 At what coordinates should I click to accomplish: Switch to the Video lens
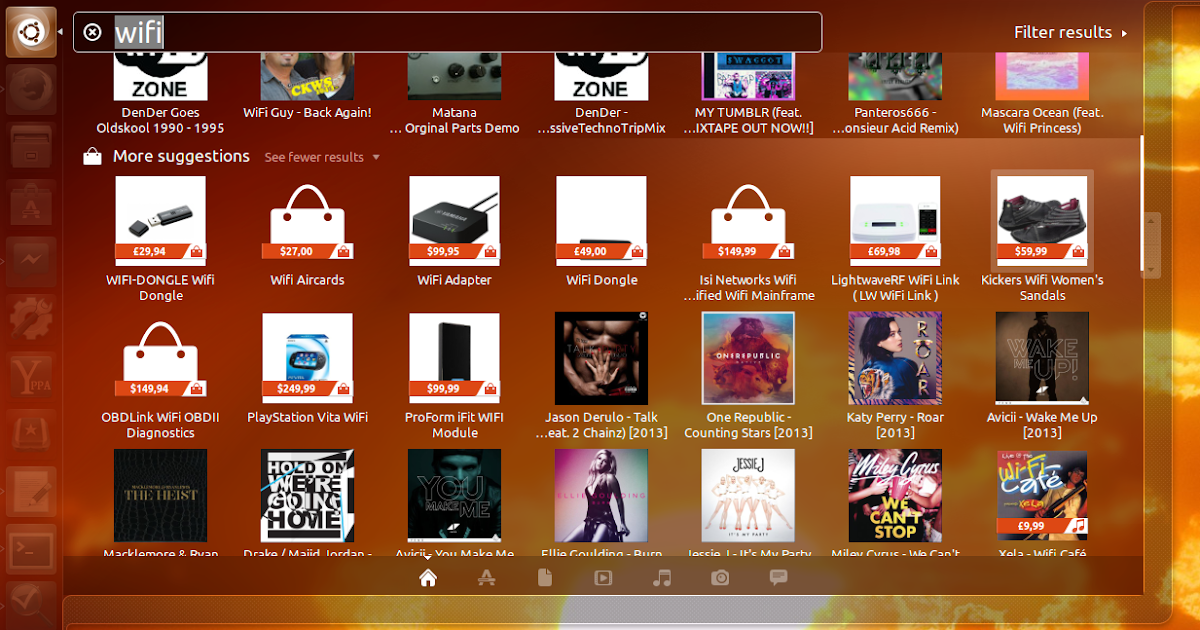[603, 577]
